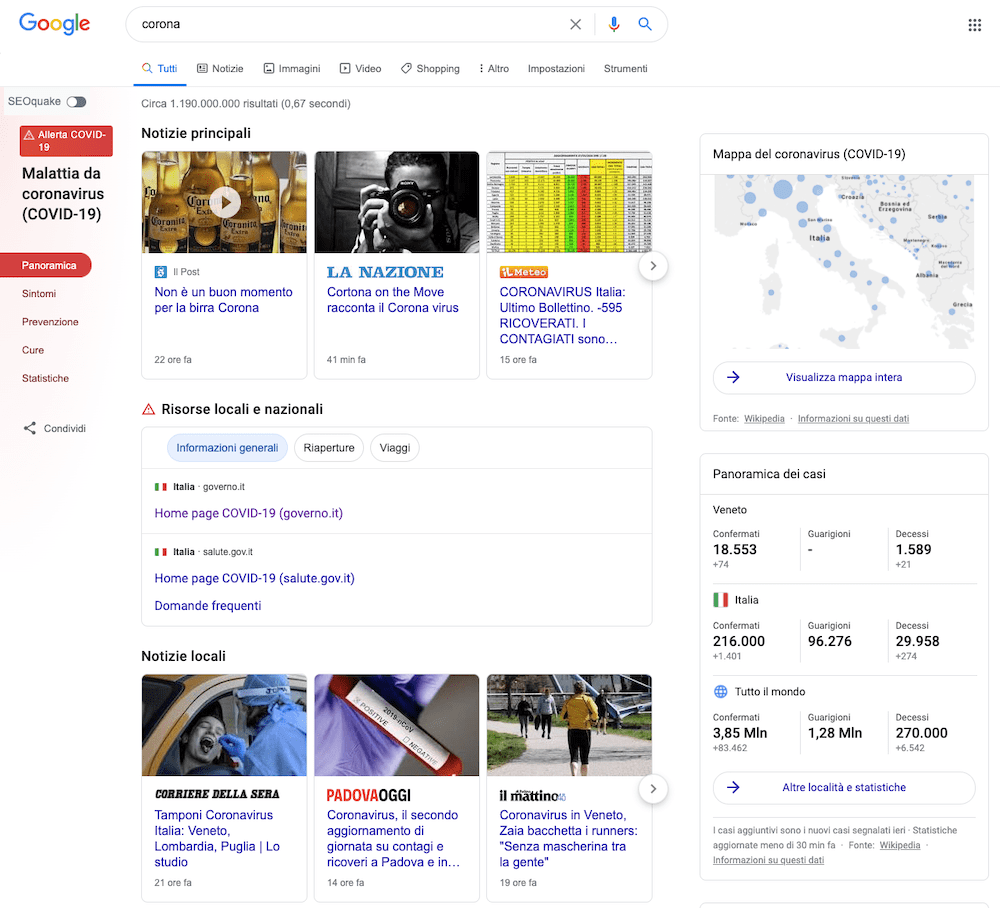Image resolution: width=1000 pixels, height=908 pixels.
Task: Select Prevenzione in the COVID sidebar
Action: 50,322
